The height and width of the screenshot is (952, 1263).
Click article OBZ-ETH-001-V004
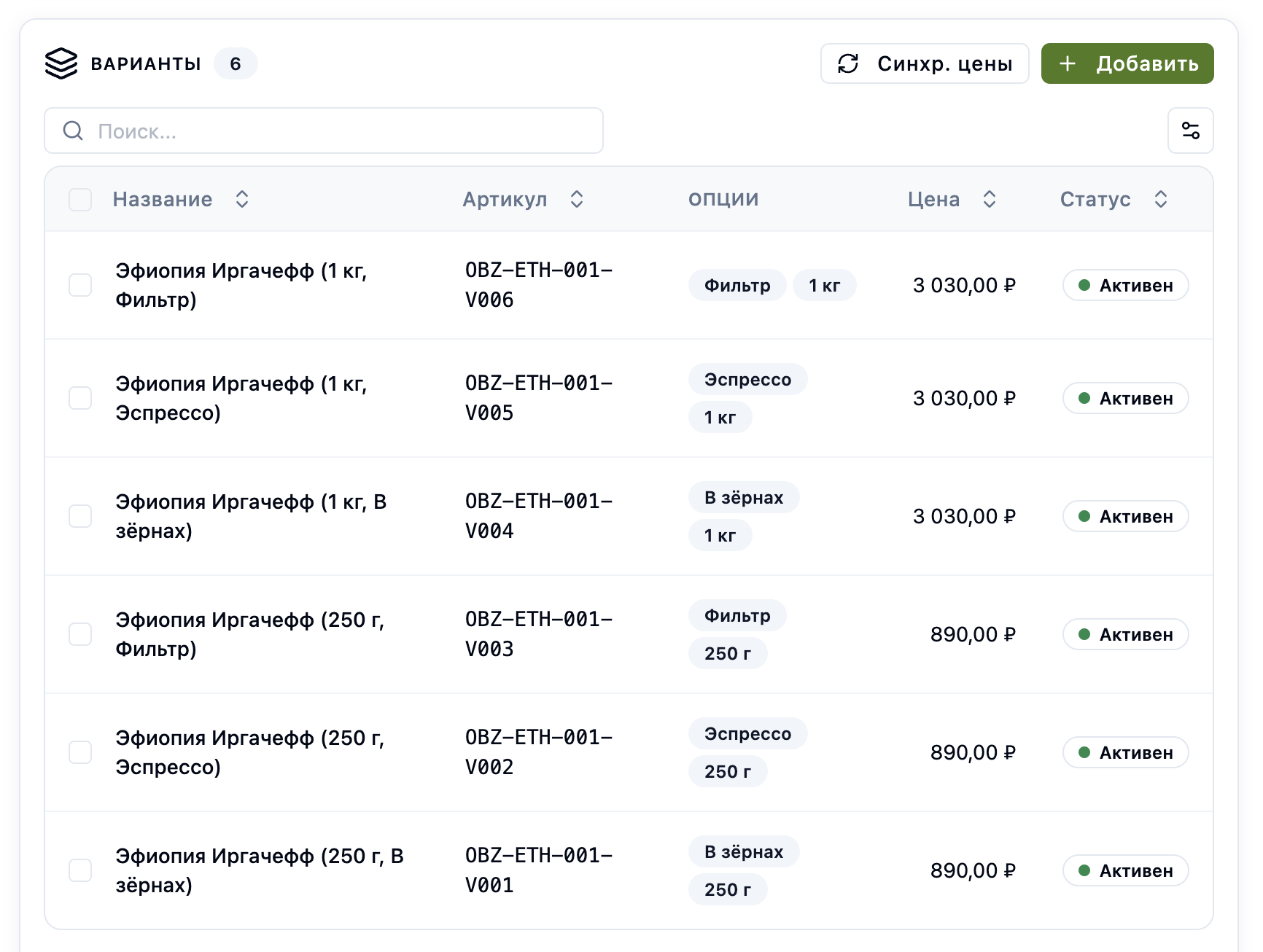pyautogui.click(x=539, y=516)
